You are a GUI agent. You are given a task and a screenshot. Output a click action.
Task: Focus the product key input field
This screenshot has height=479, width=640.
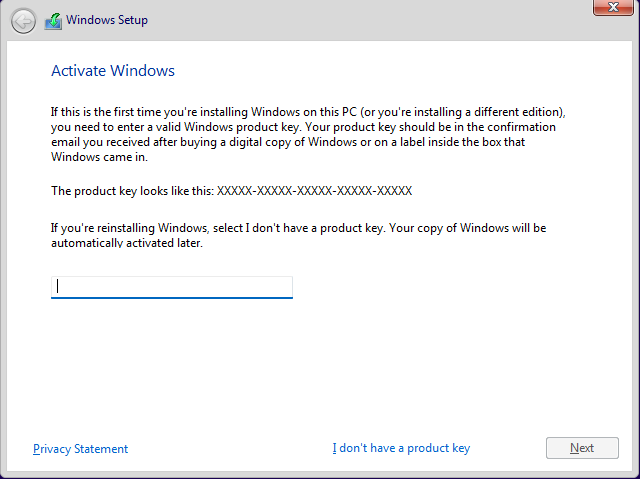coord(171,287)
